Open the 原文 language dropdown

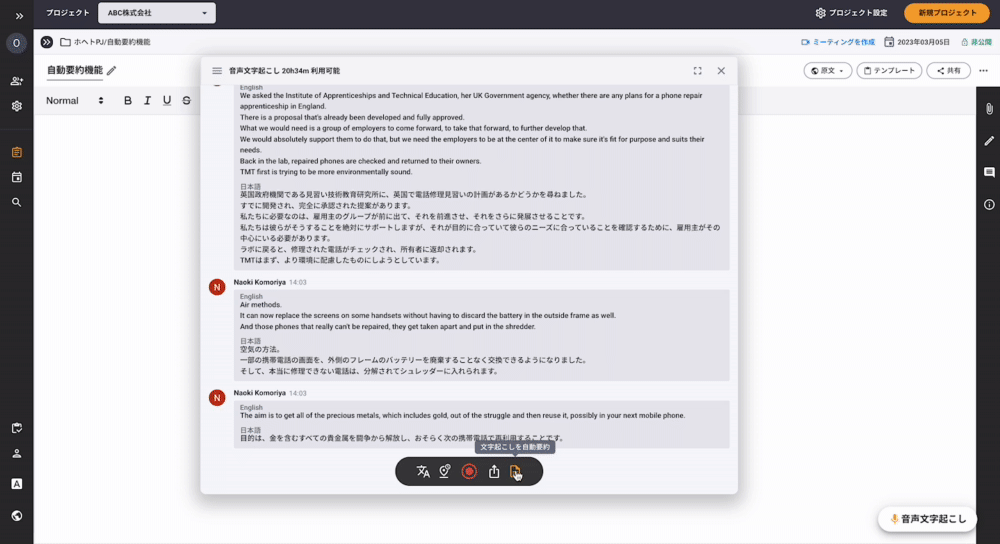827,71
